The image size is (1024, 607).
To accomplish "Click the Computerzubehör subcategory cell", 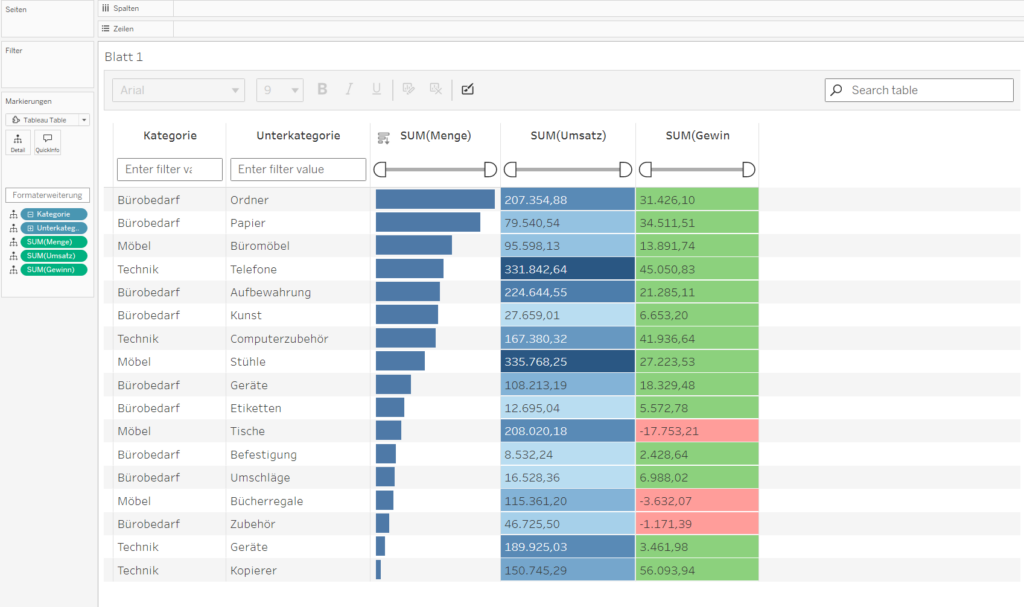I will [x=298, y=338].
